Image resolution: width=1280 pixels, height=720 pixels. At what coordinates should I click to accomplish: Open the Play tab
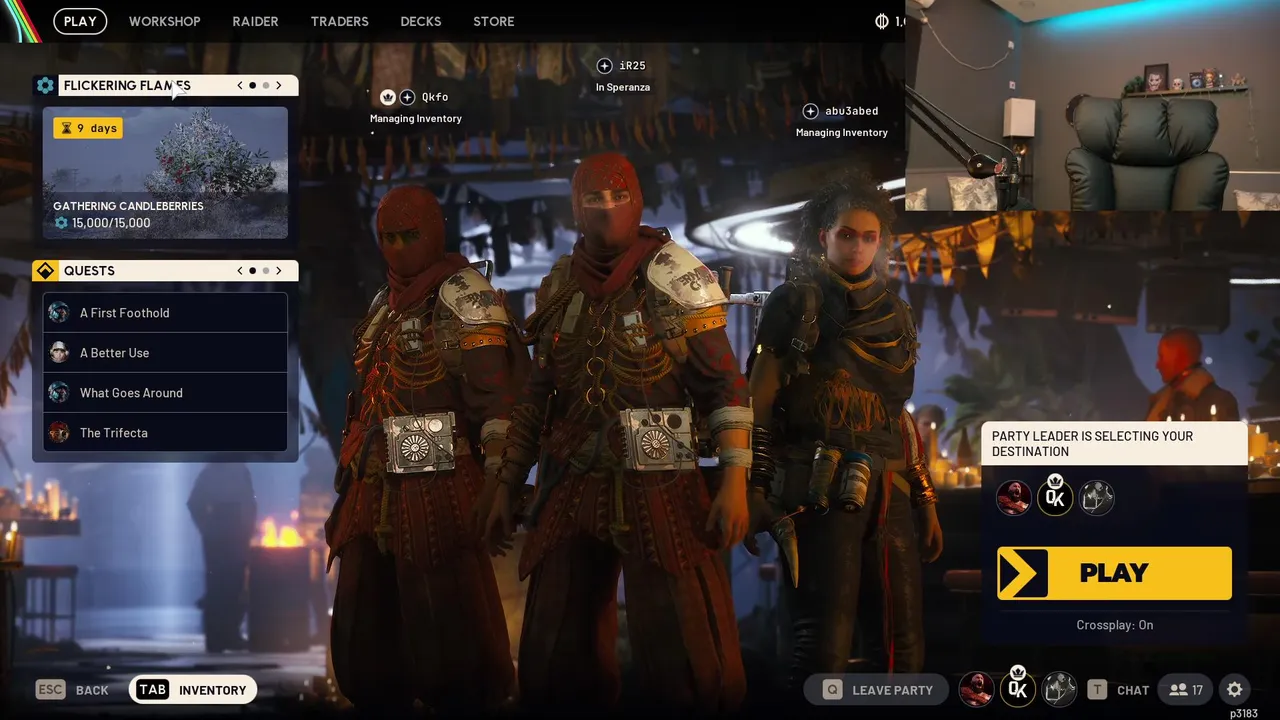[80, 21]
